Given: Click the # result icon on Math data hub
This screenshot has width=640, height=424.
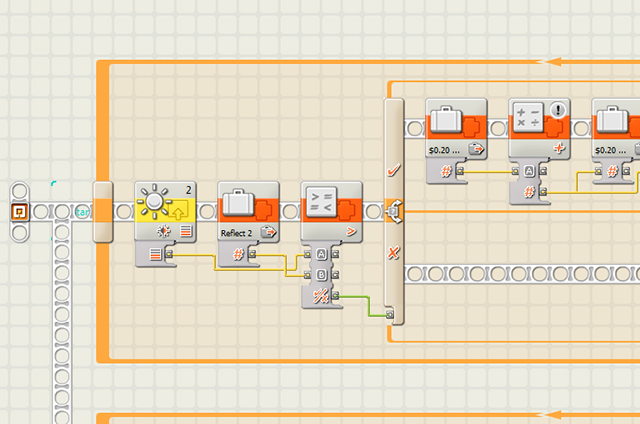Looking at the screenshot, I should click(529, 191).
